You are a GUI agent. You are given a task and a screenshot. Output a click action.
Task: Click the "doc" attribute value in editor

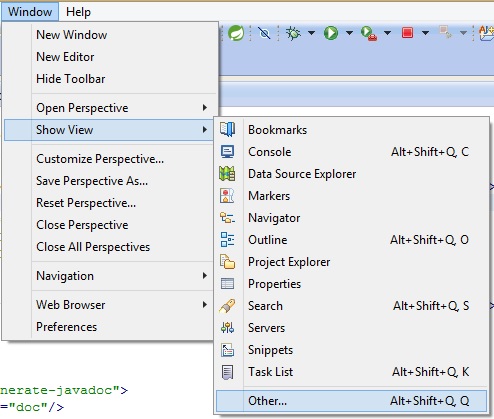pyautogui.click(x=28, y=407)
